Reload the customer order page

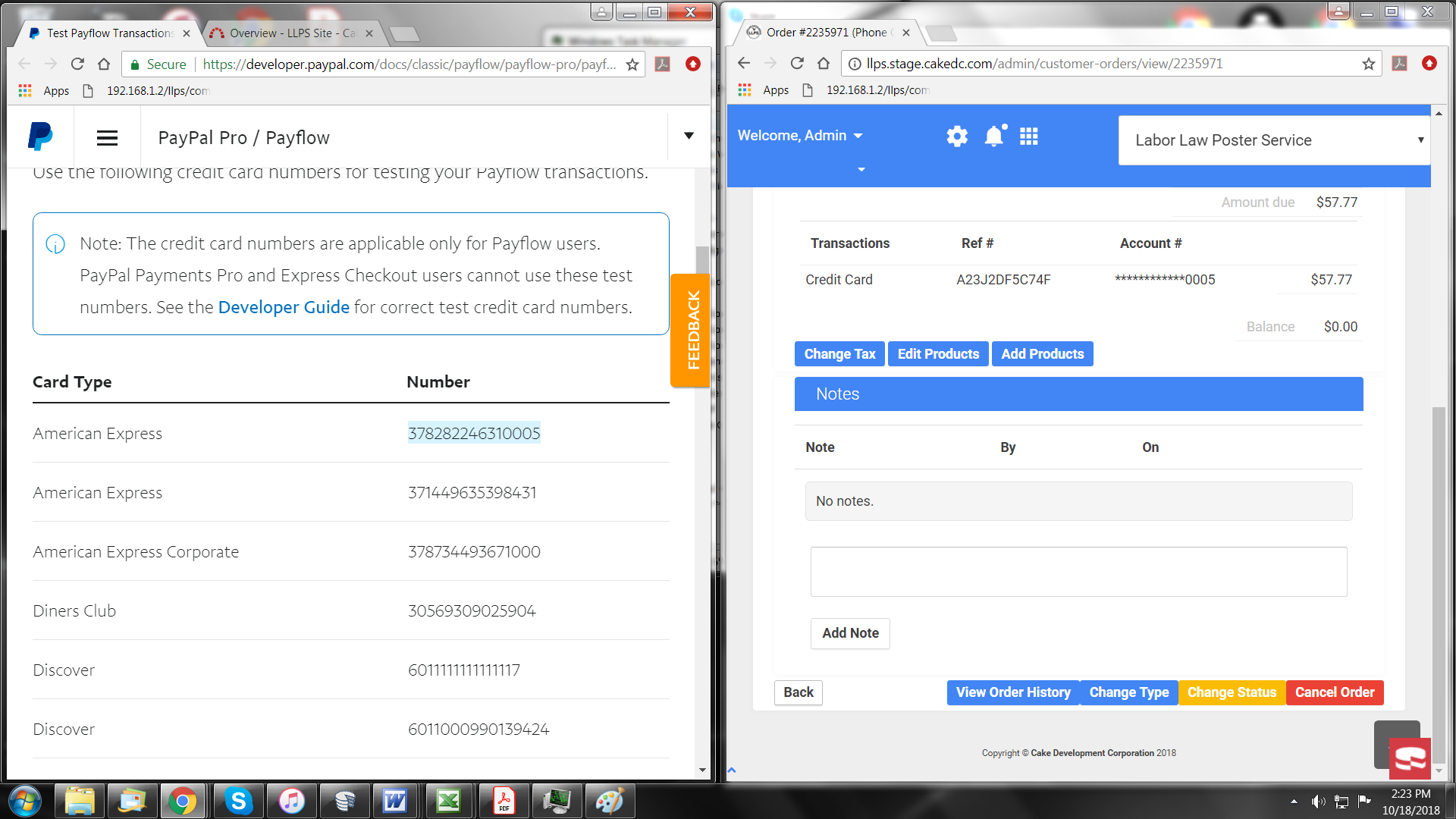coord(797,64)
